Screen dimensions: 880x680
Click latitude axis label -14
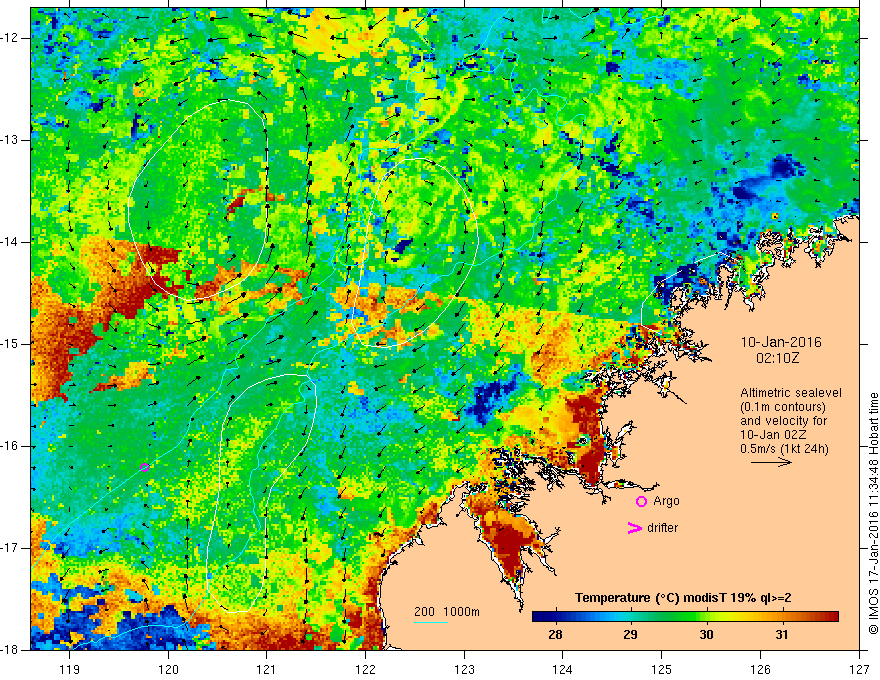(x=10, y=242)
